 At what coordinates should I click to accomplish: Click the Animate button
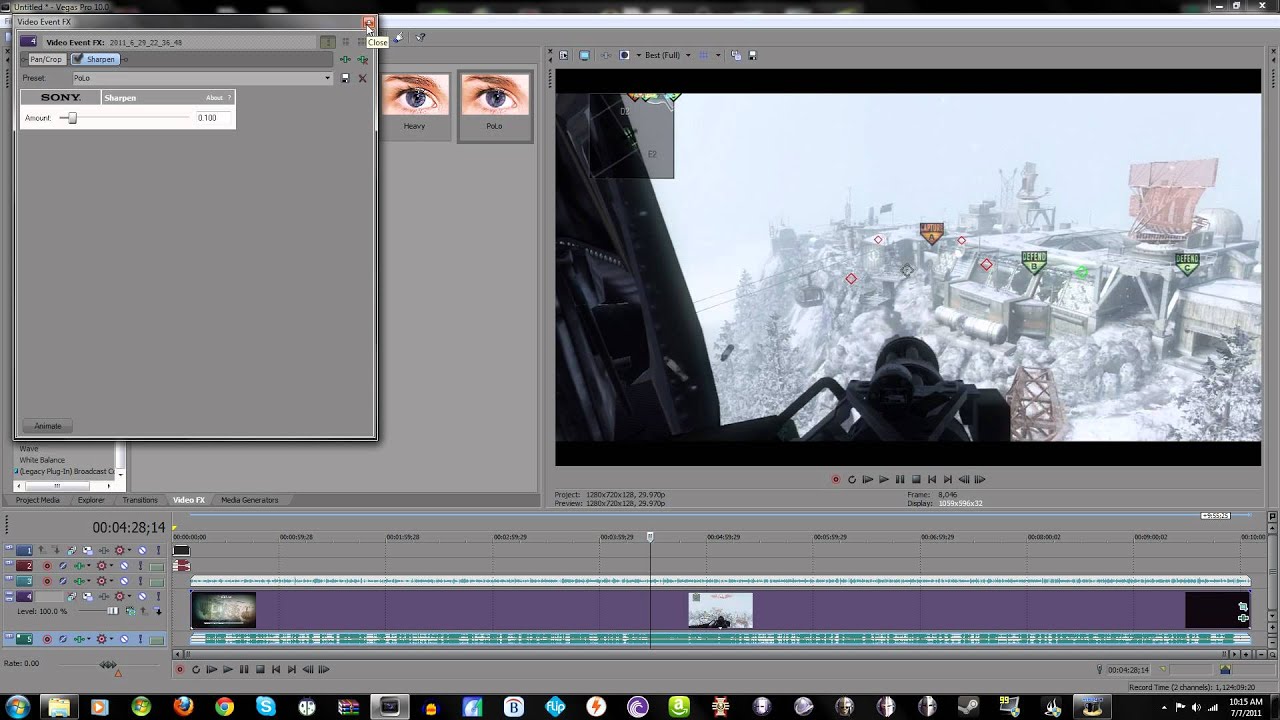[48, 426]
